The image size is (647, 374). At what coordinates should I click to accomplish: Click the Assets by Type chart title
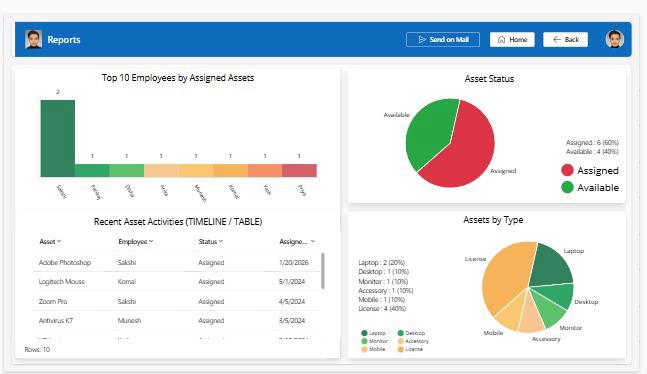[493, 220]
